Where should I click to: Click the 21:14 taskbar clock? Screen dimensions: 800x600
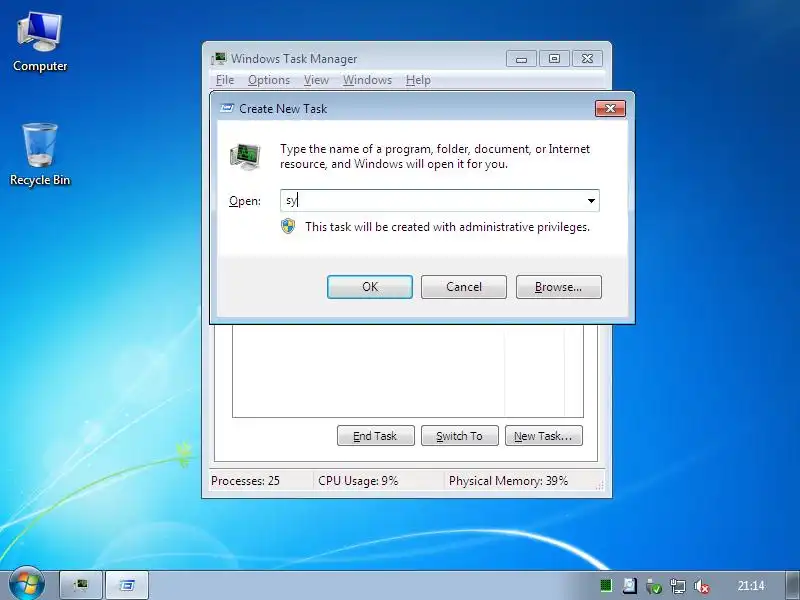tap(751, 586)
